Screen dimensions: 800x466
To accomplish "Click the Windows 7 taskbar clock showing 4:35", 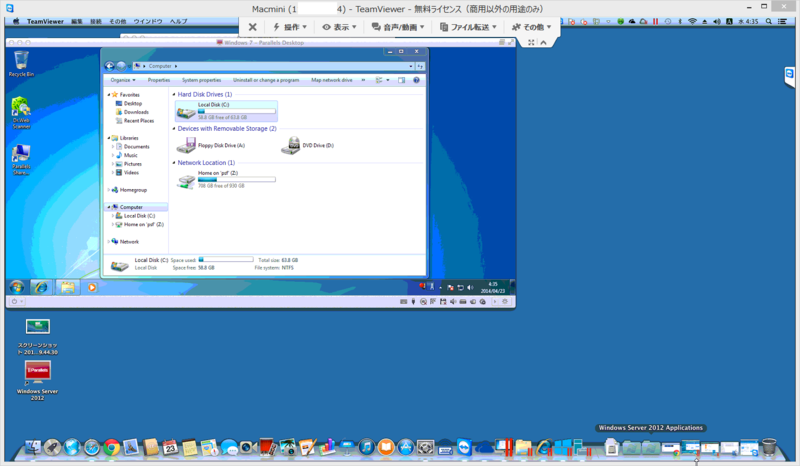I will 492,287.
